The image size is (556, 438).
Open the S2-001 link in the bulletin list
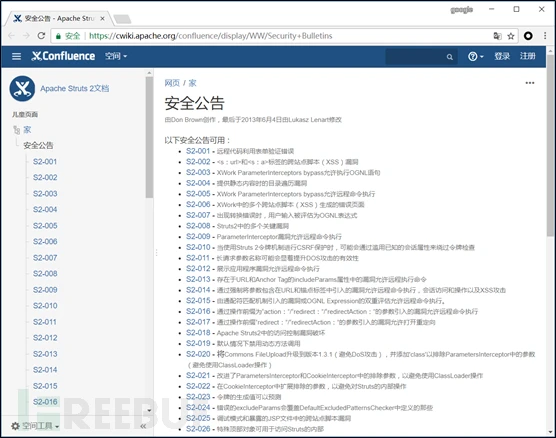(198, 151)
